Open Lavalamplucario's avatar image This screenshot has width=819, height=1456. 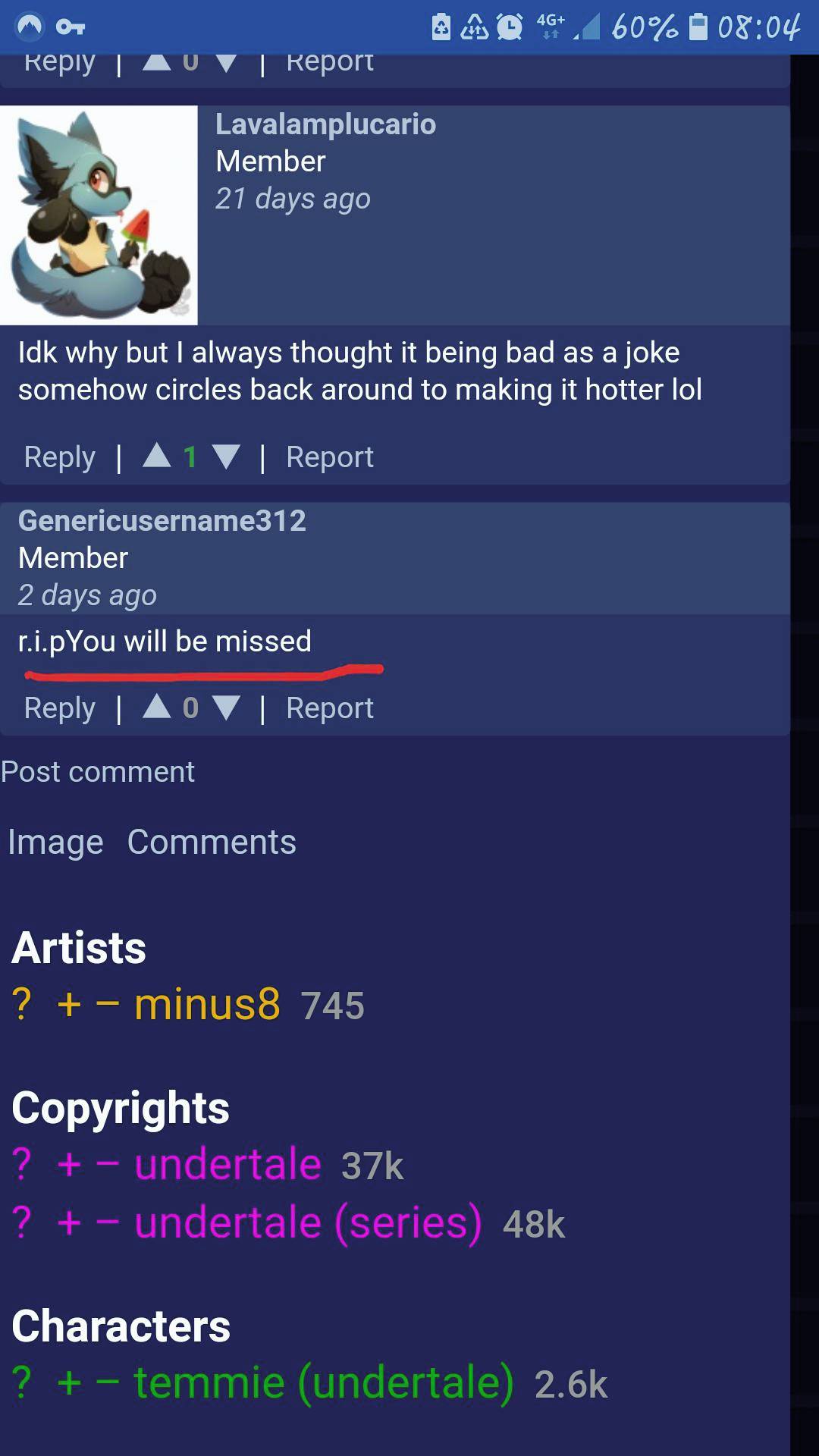point(99,215)
